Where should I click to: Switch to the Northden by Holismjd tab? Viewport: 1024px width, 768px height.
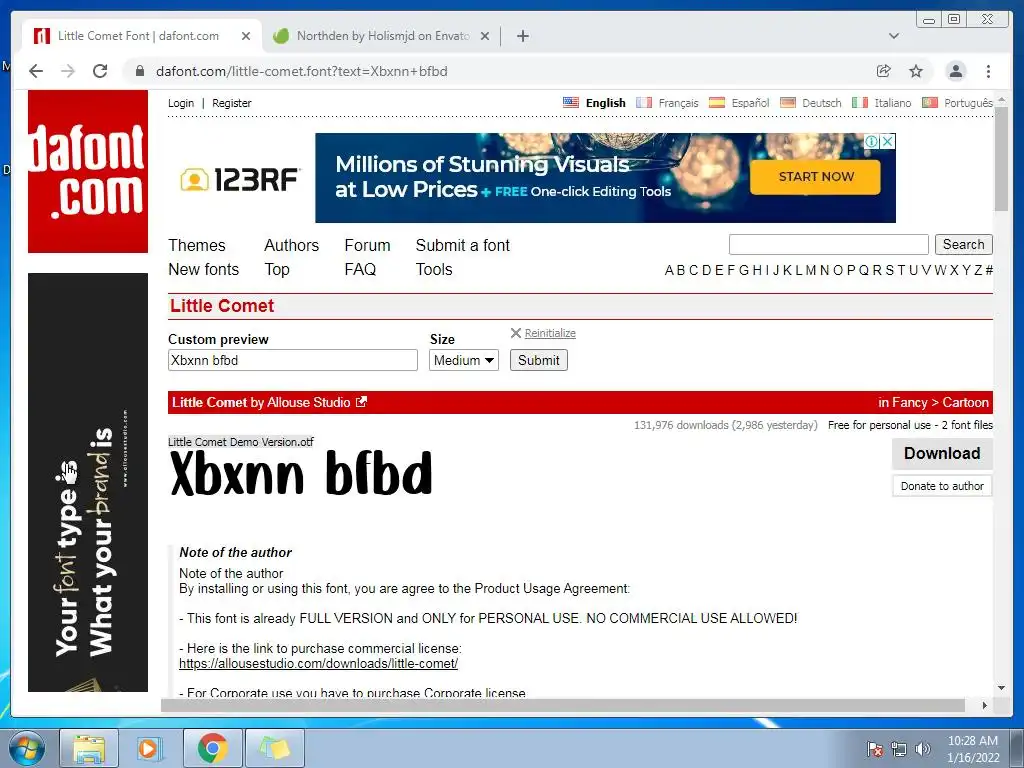pos(382,36)
